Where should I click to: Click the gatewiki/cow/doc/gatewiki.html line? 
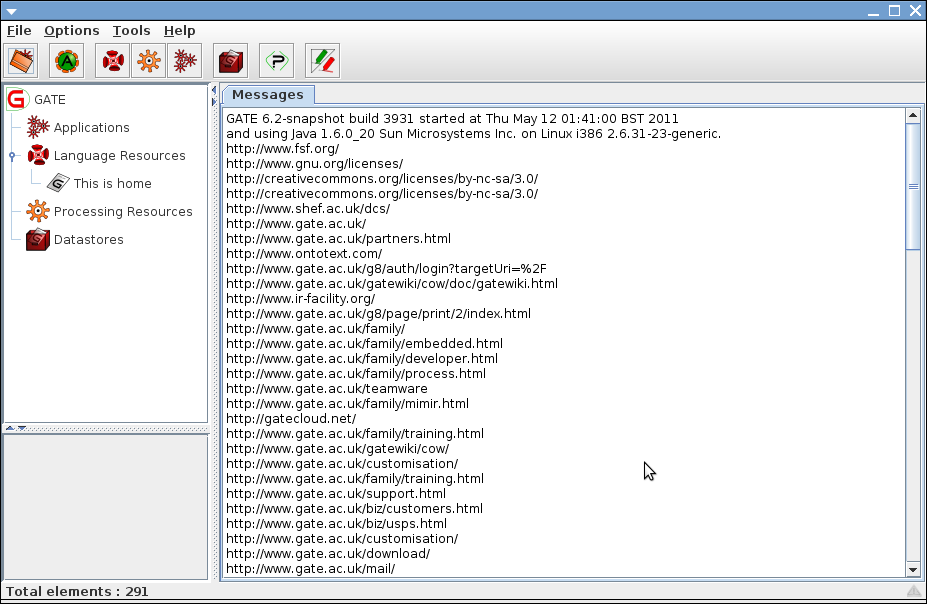[x=391, y=284]
